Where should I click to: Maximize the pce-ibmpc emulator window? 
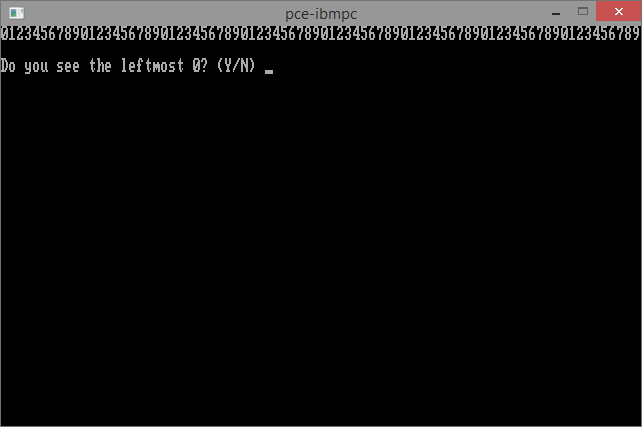click(x=583, y=11)
